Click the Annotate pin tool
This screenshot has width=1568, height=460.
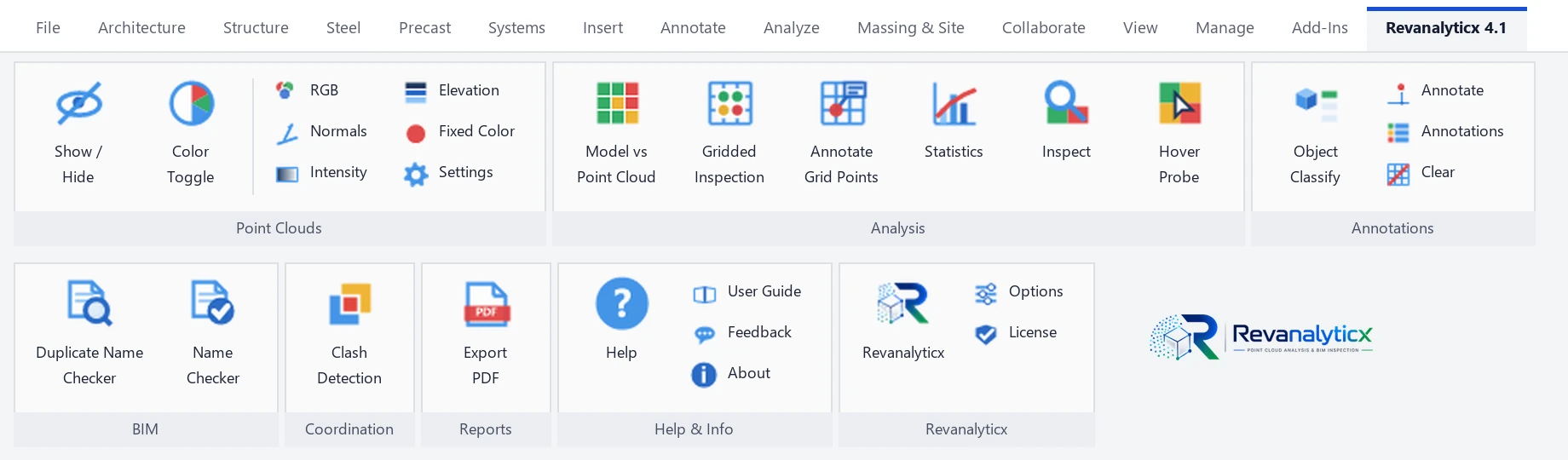[x=1435, y=90]
